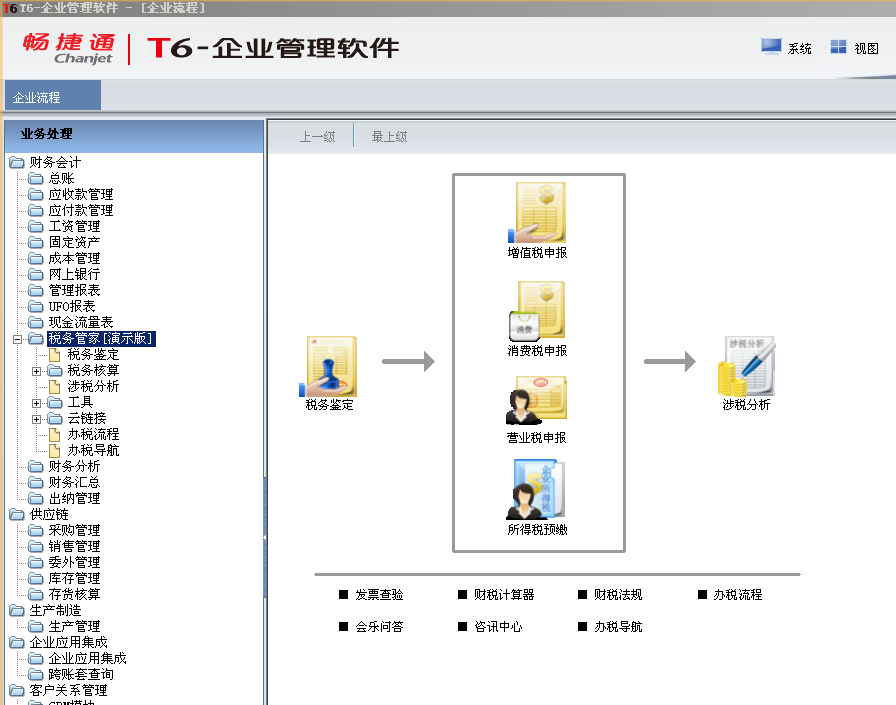
Task: Click the 财务会计 folder icon
Action: pos(17,163)
